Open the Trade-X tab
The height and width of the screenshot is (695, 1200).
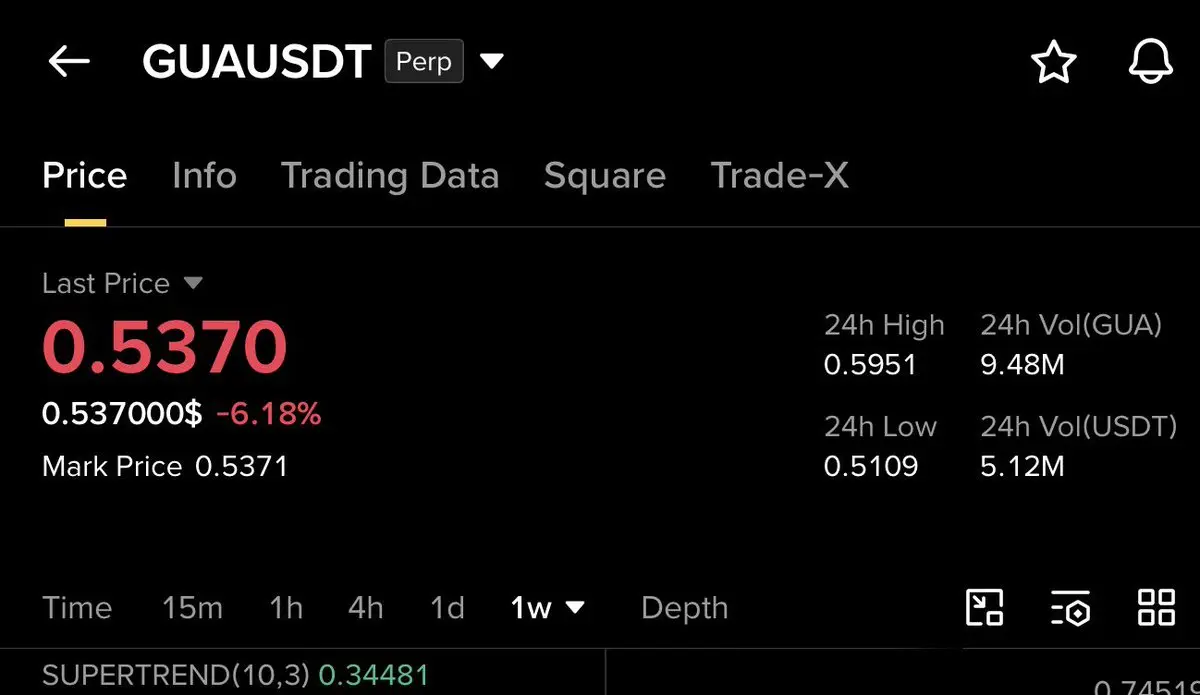[779, 176]
